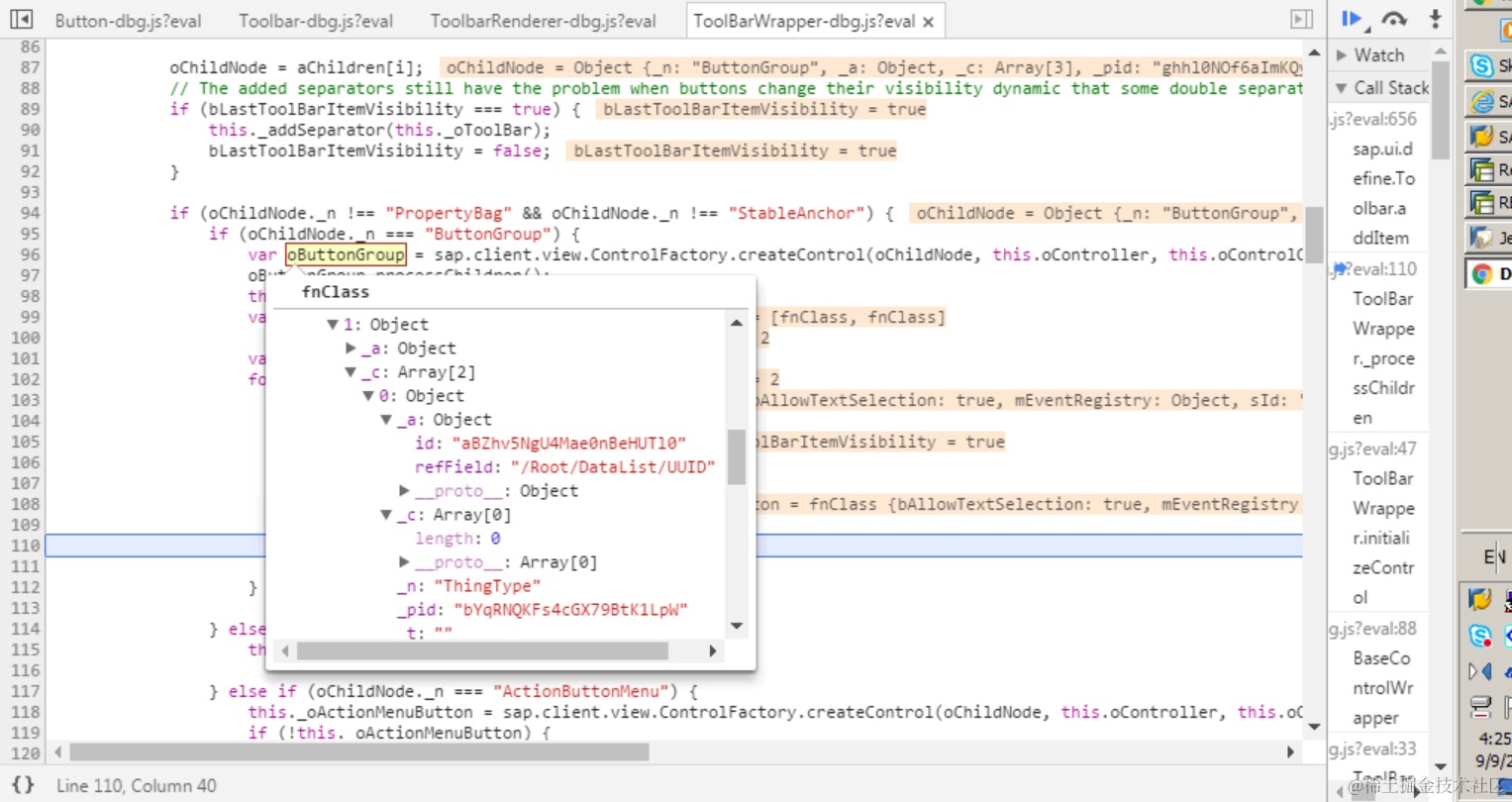Open the g.js?eval:88 call stack location
The height and width of the screenshot is (802, 1512).
[x=1373, y=629]
